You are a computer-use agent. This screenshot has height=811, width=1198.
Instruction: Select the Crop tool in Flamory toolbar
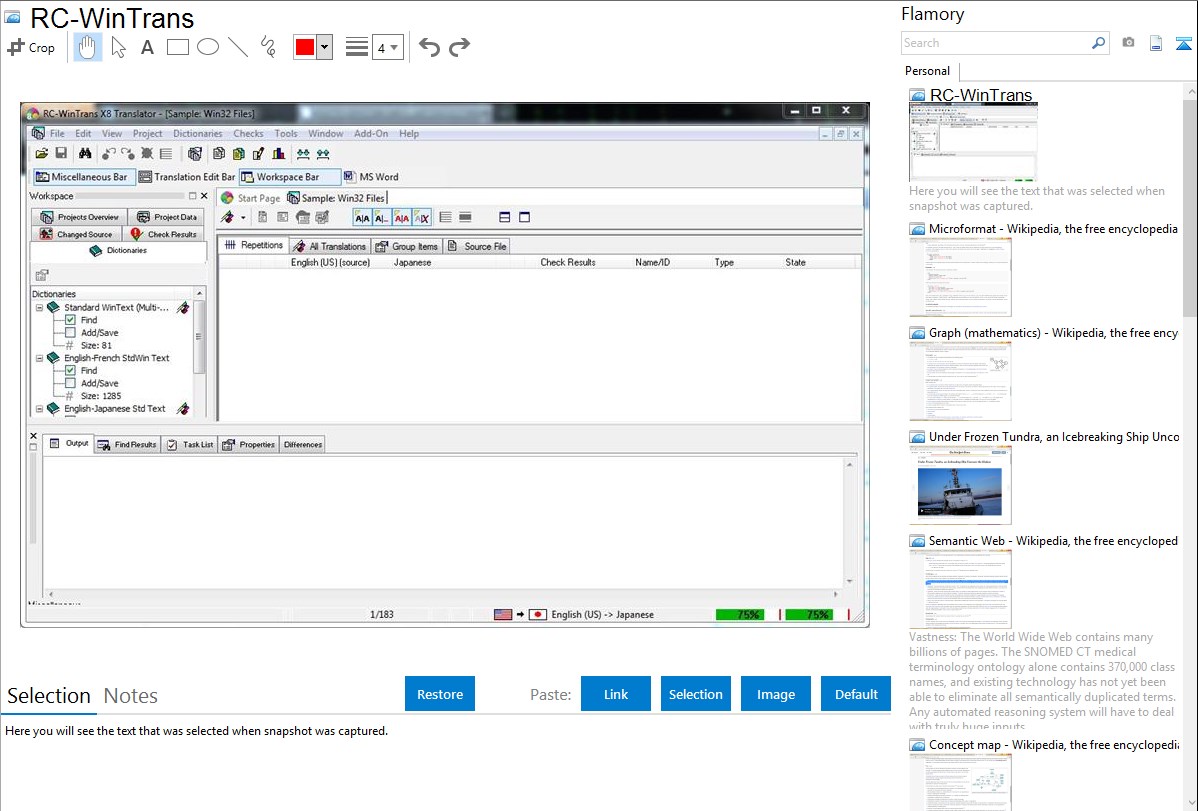[x=31, y=47]
